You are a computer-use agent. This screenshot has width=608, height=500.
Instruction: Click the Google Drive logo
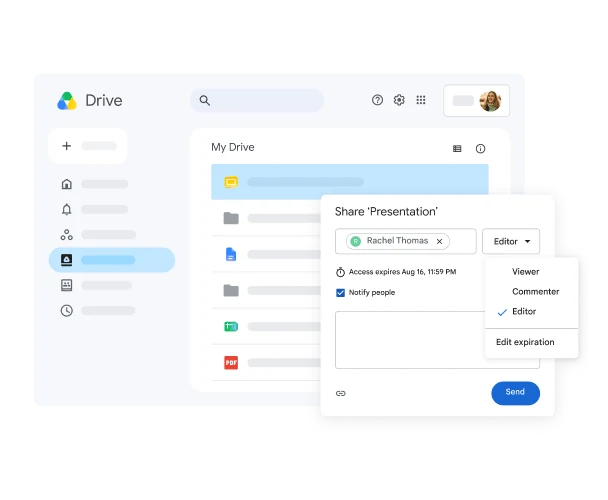(x=67, y=101)
